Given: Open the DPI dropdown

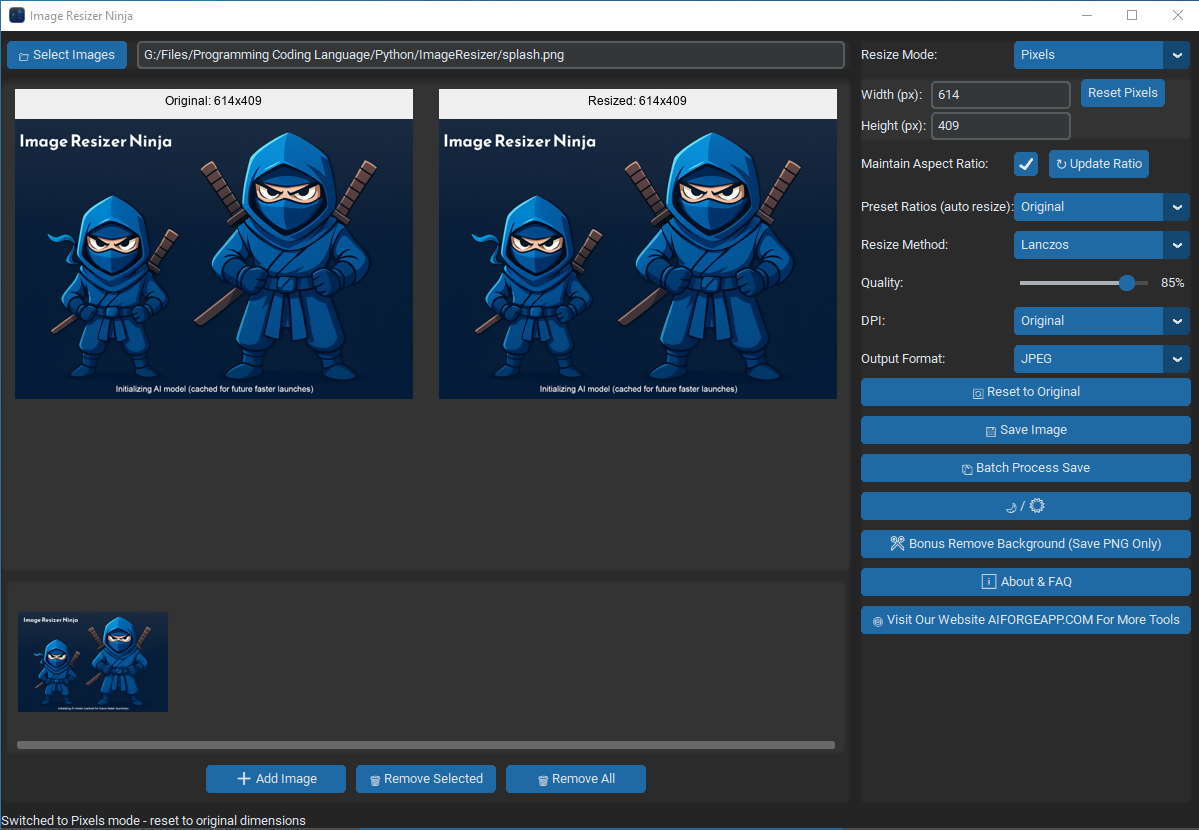Looking at the screenshot, I should pyautogui.click(x=1101, y=321).
